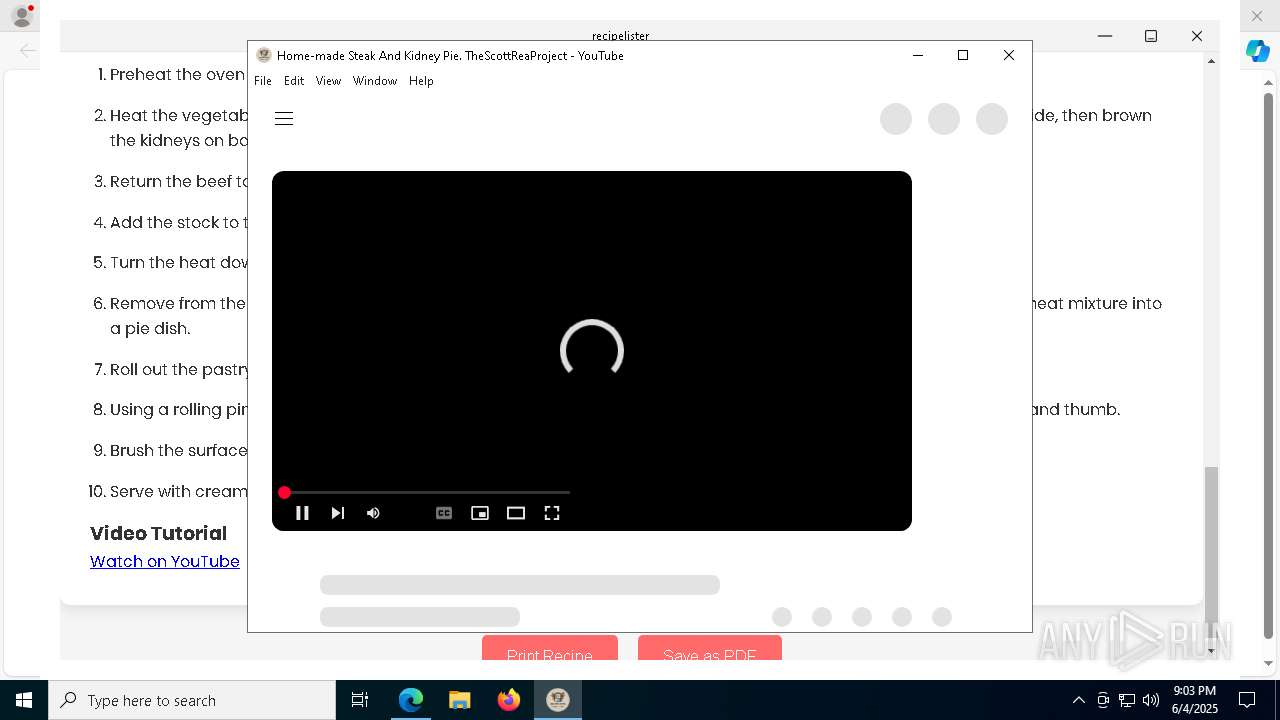Open File Explorer from taskbar
This screenshot has height=720, width=1280.
(459, 700)
